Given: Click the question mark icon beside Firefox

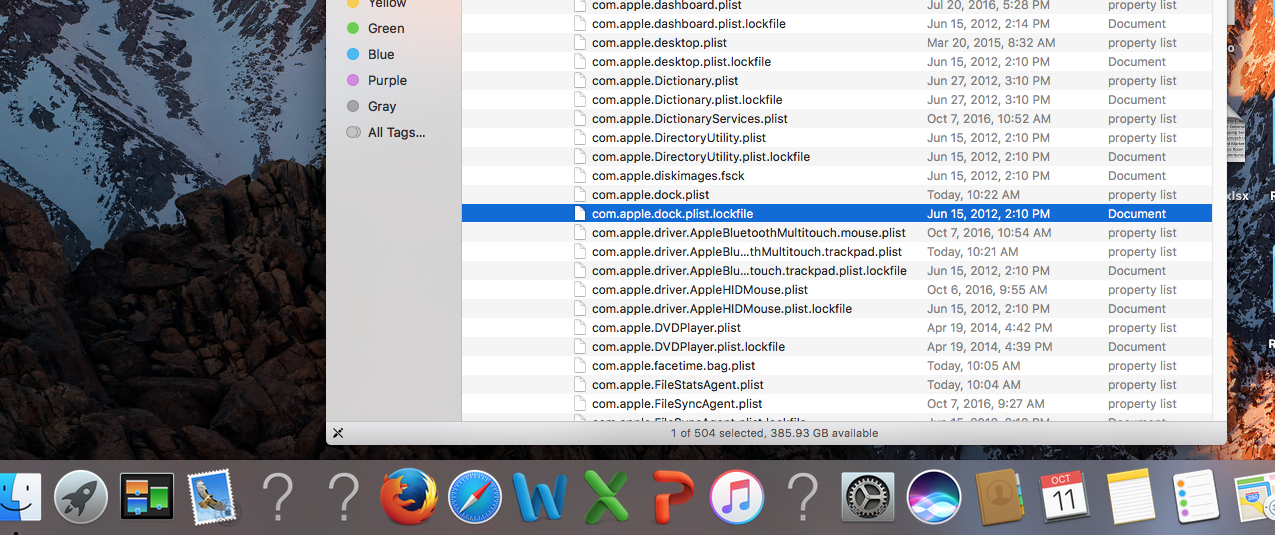Looking at the screenshot, I should [344, 497].
